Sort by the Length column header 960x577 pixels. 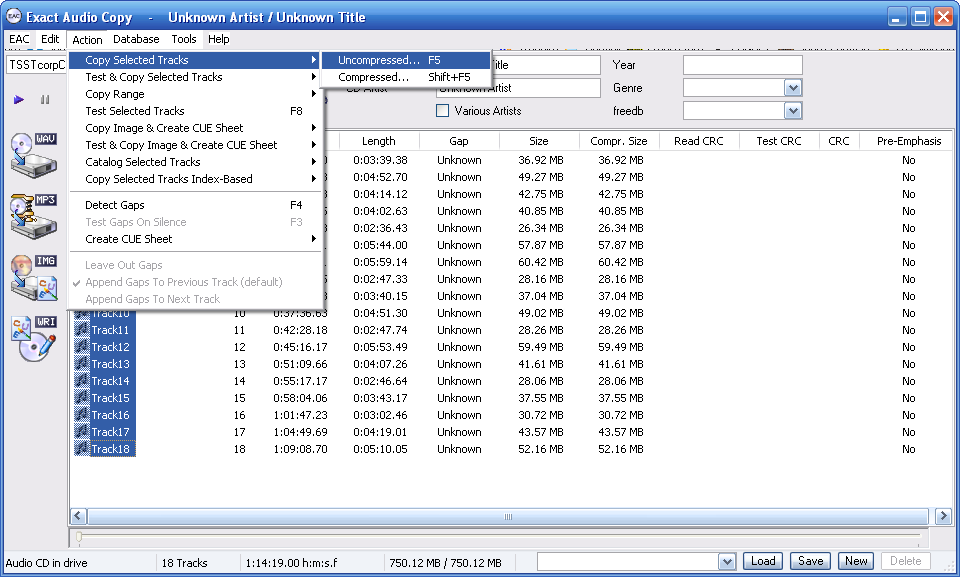(379, 141)
